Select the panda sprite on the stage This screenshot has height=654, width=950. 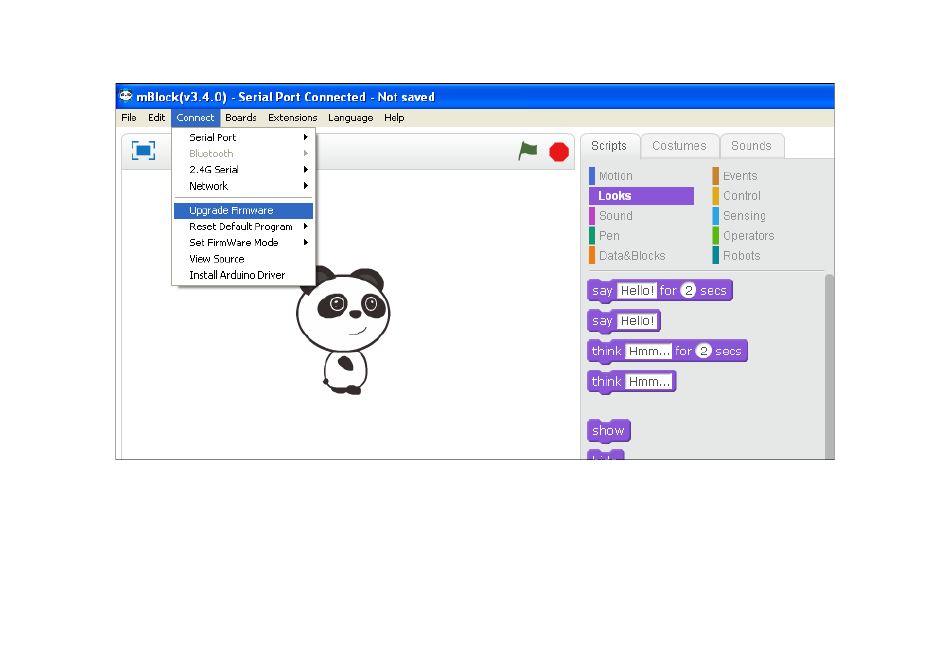pyautogui.click(x=344, y=330)
